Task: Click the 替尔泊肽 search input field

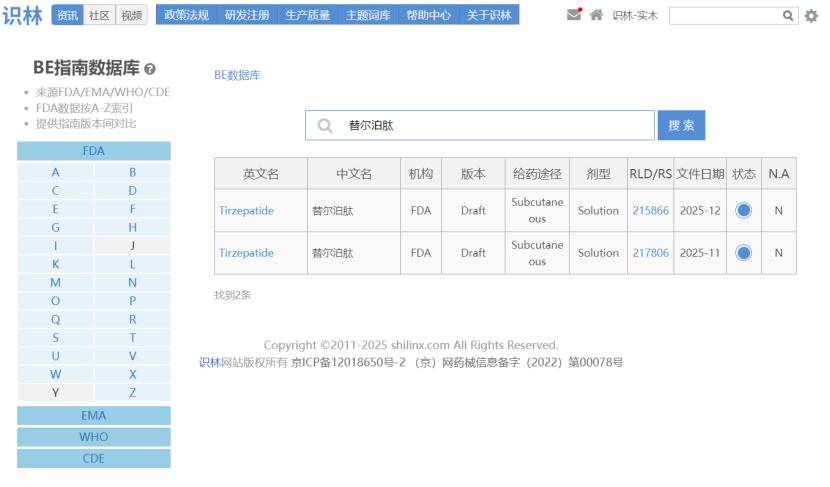Action: (490, 126)
